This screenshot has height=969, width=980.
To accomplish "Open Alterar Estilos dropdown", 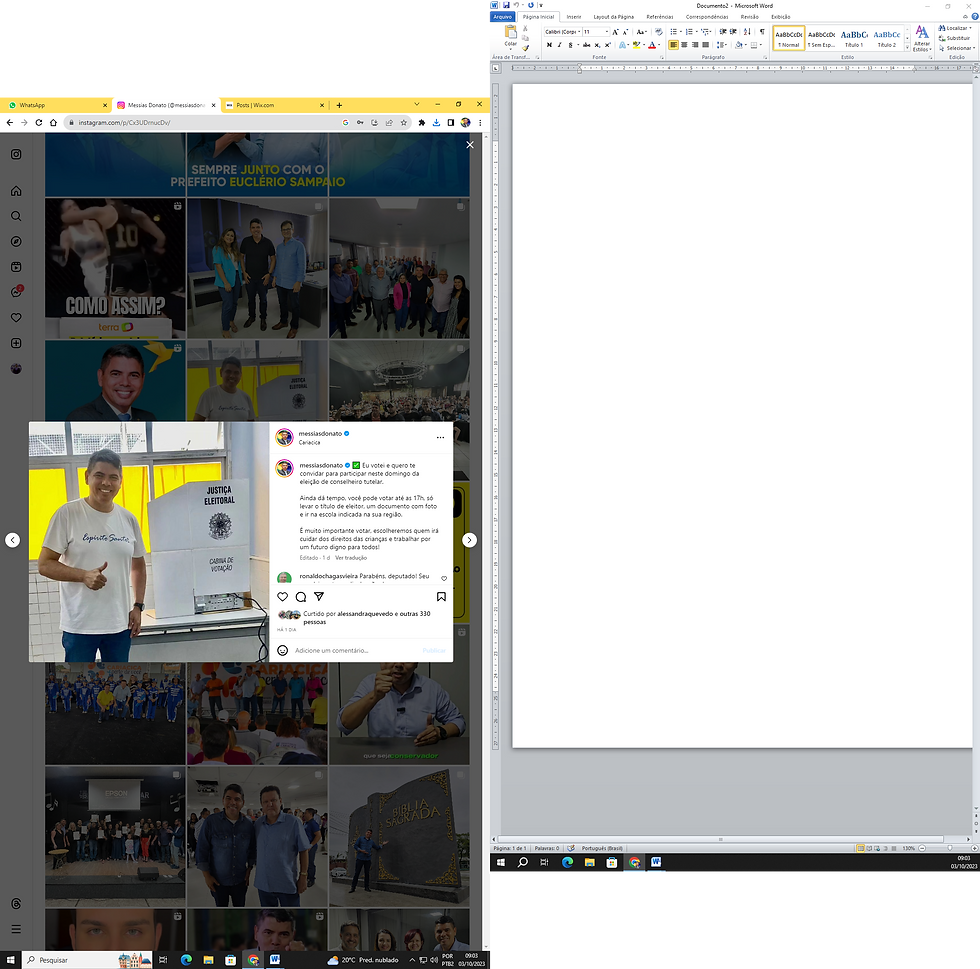I will [x=922, y=39].
